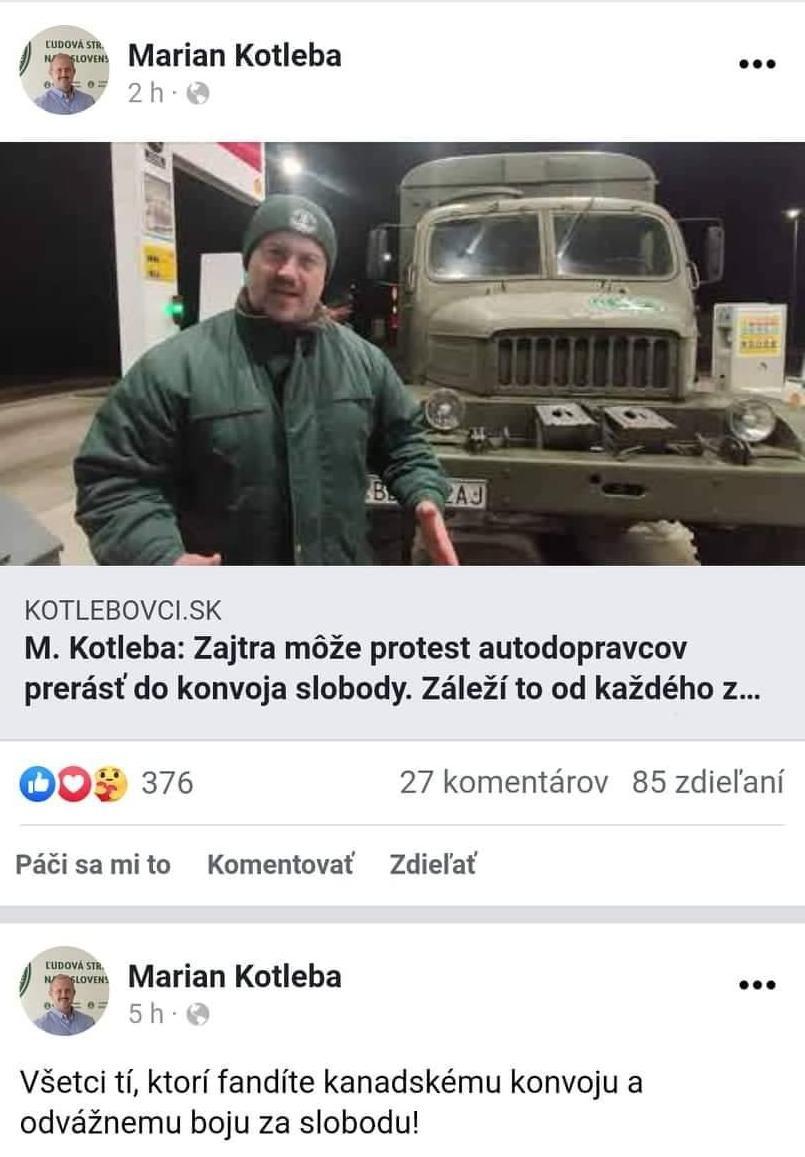Click the profile avatar on the first post

click(64, 70)
